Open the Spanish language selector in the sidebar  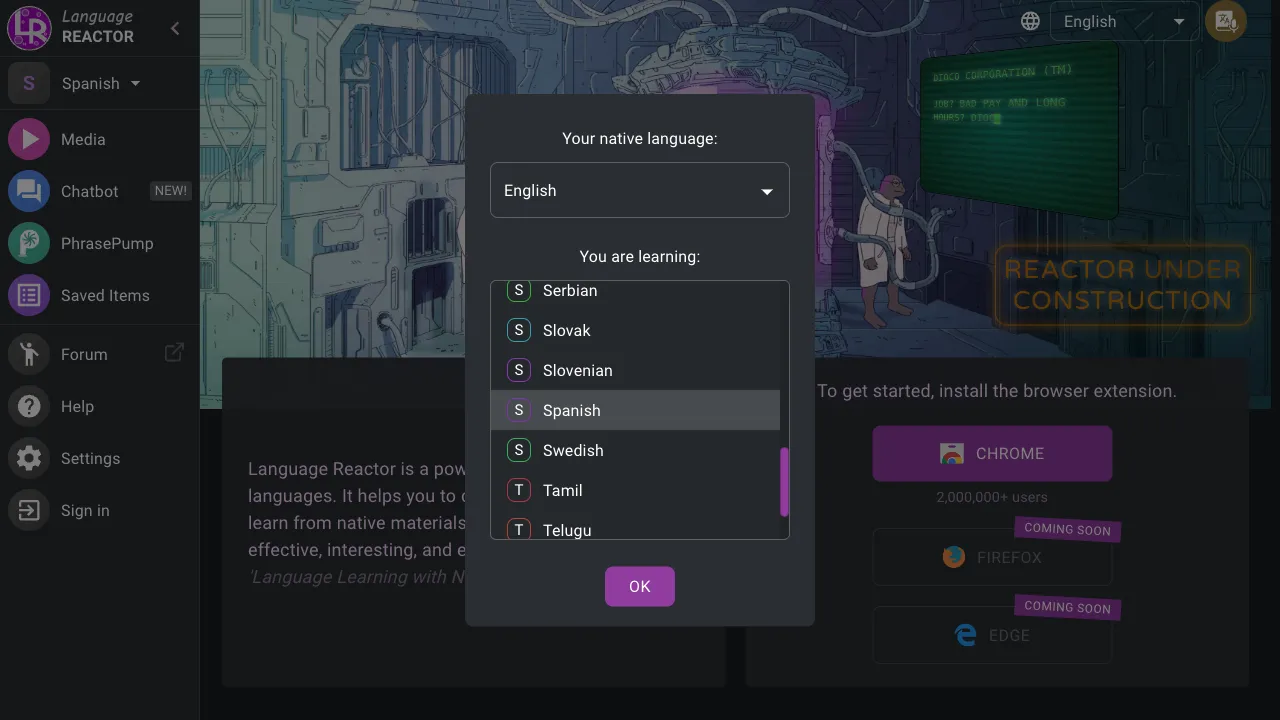click(100, 84)
